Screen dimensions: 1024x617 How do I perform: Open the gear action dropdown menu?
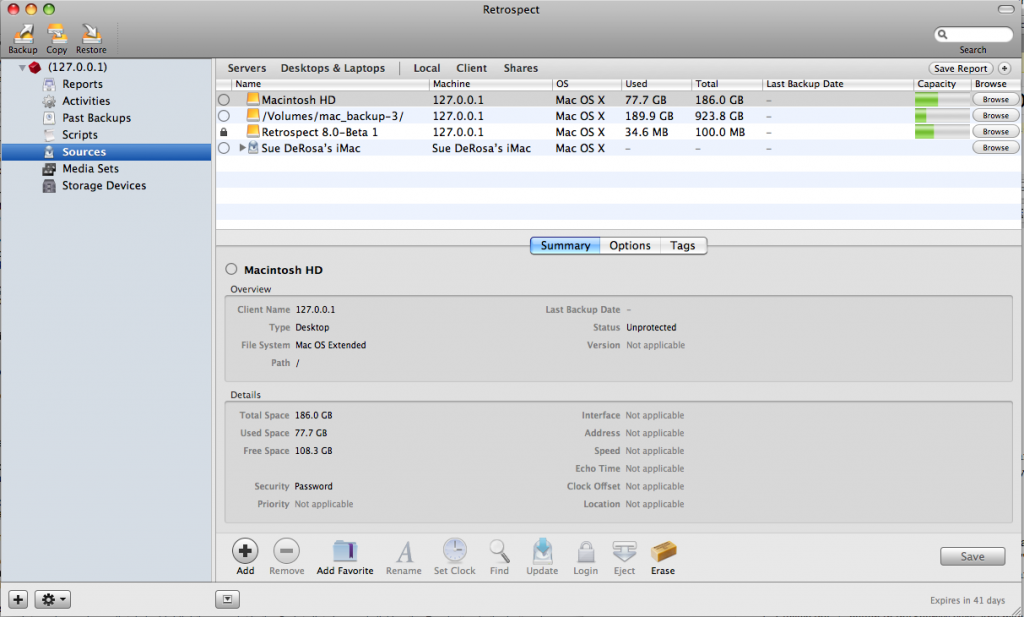pyautogui.click(x=53, y=599)
